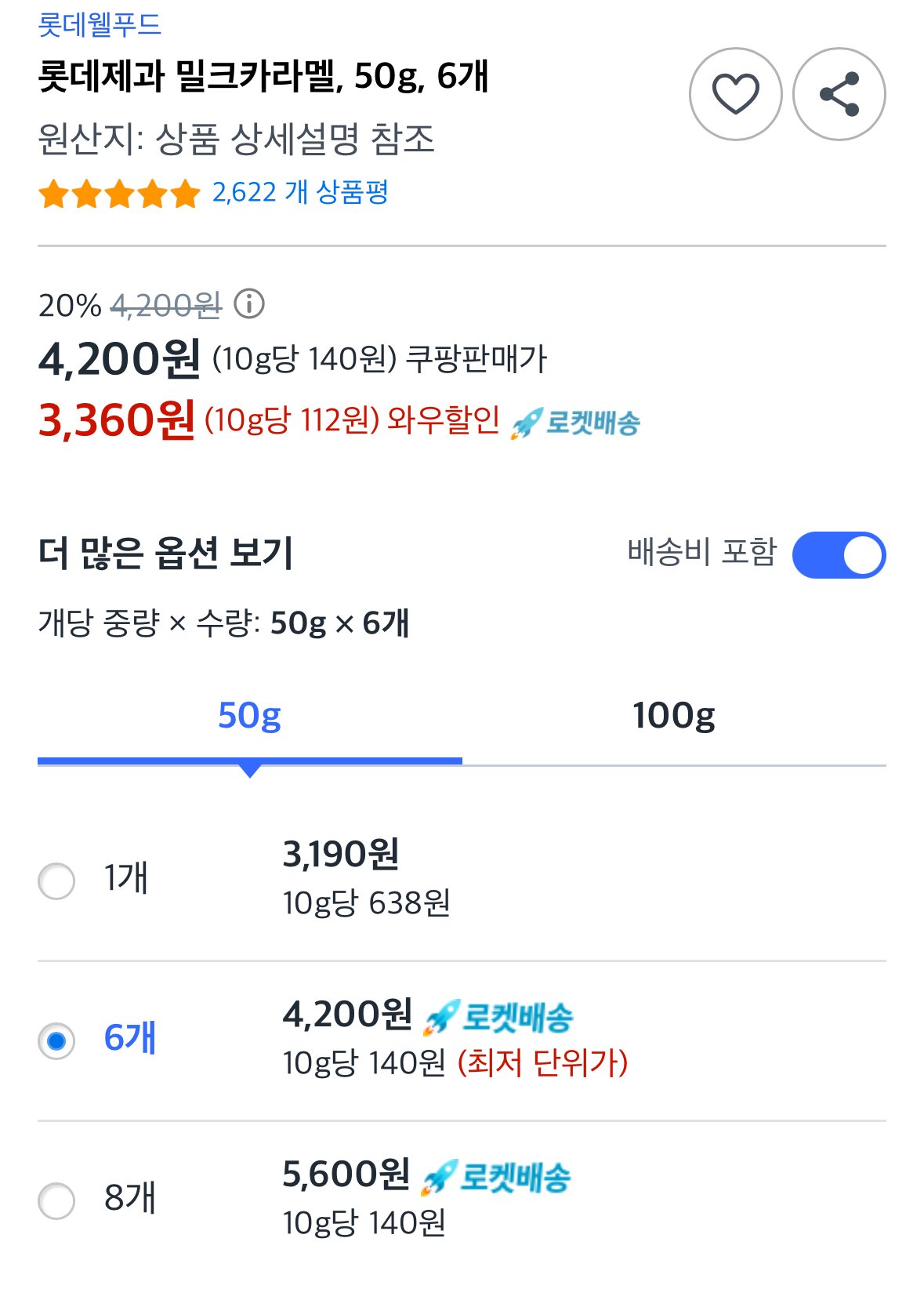This screenshot has height=1289, width=924.
Task: Click the 5,600원 price for 8개
Action: 346,1175
